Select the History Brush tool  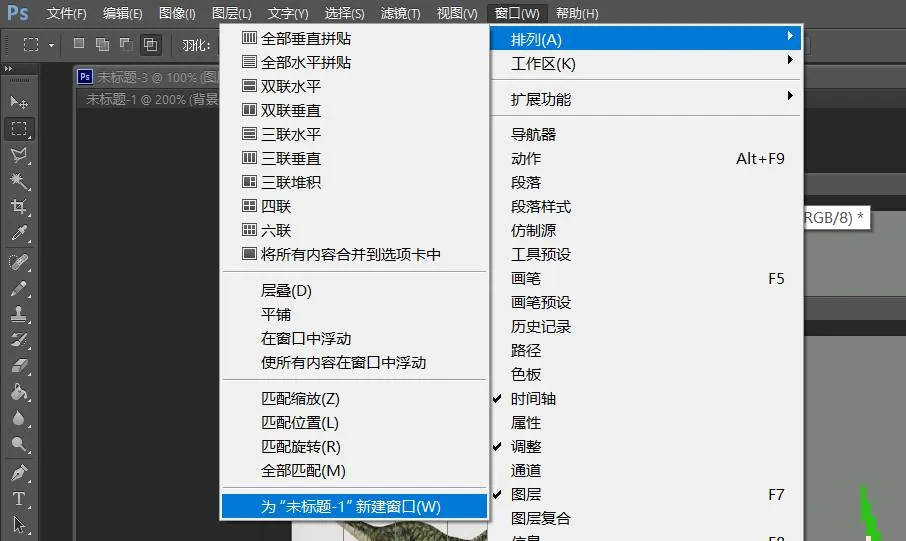[18, 340]
